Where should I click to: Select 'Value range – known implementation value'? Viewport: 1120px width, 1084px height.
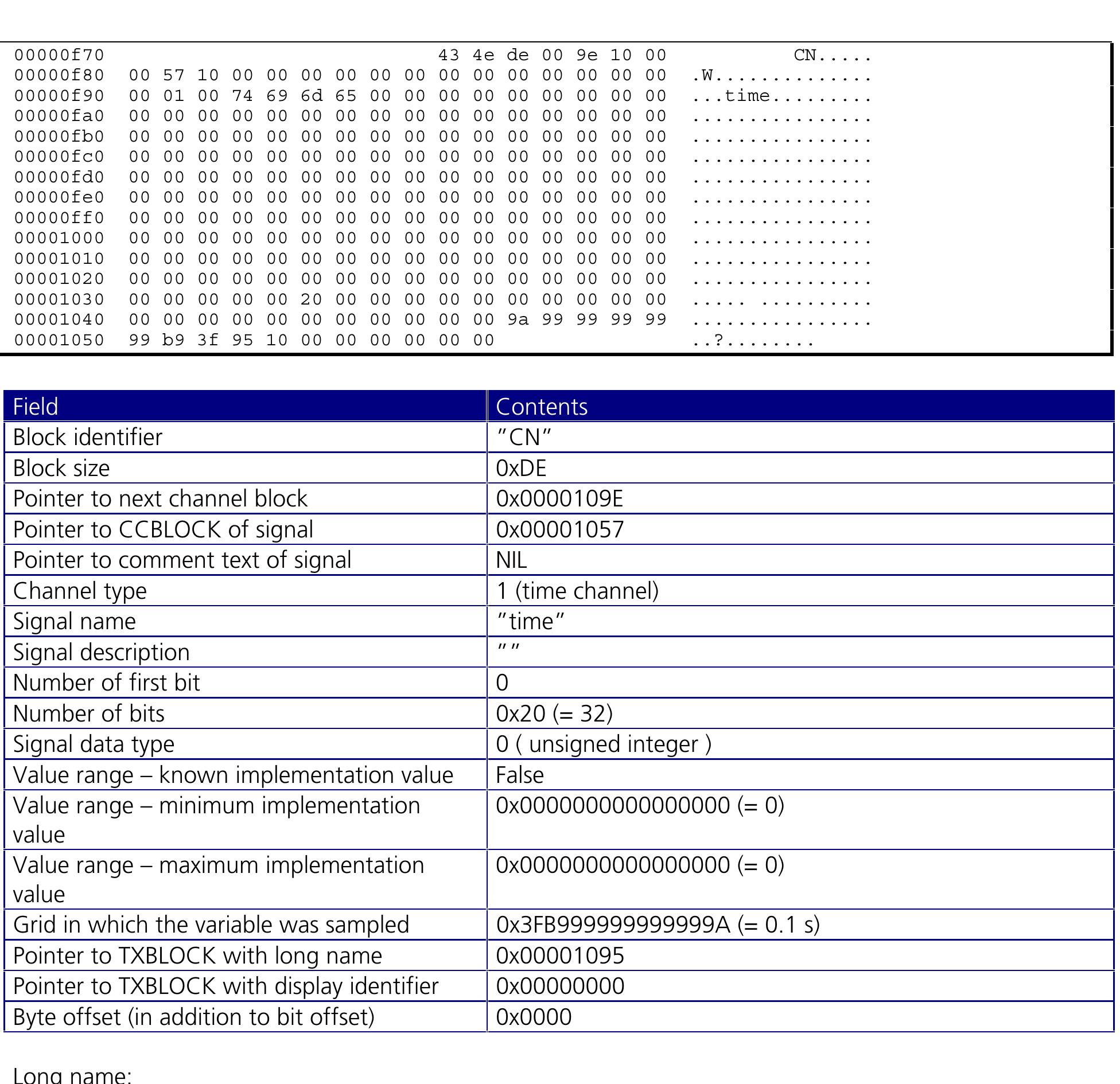pos(245,775)
